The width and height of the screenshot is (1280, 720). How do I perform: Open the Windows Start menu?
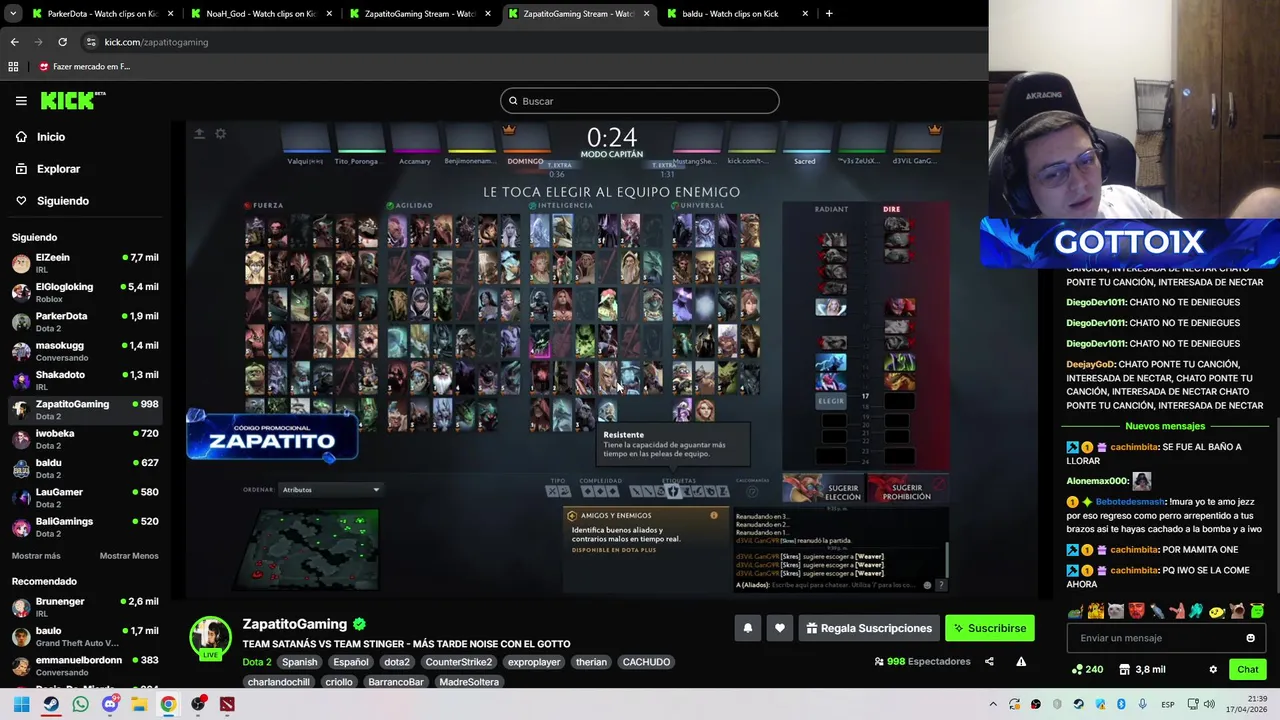21,704
